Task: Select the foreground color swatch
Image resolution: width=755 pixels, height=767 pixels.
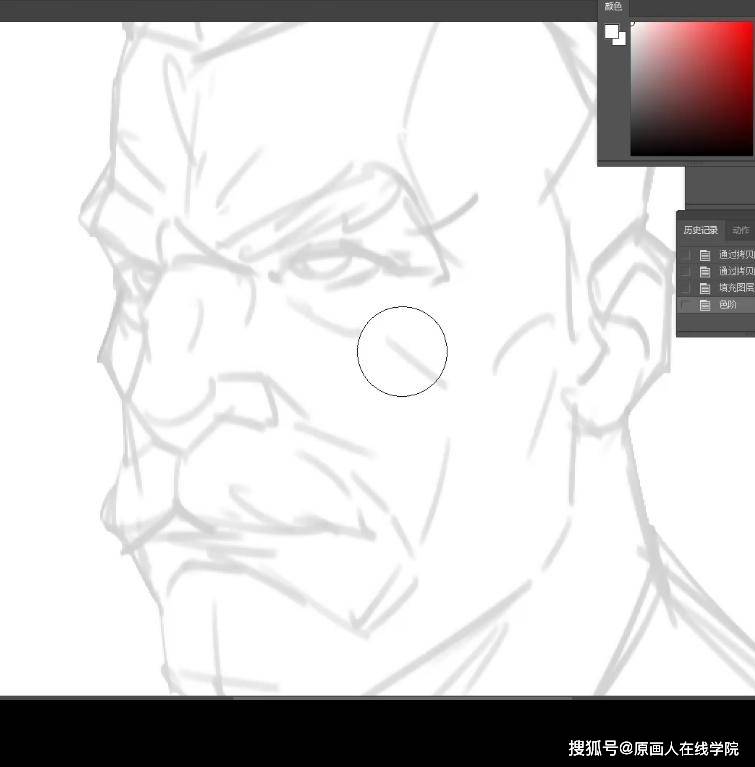Action: (611, 32)
